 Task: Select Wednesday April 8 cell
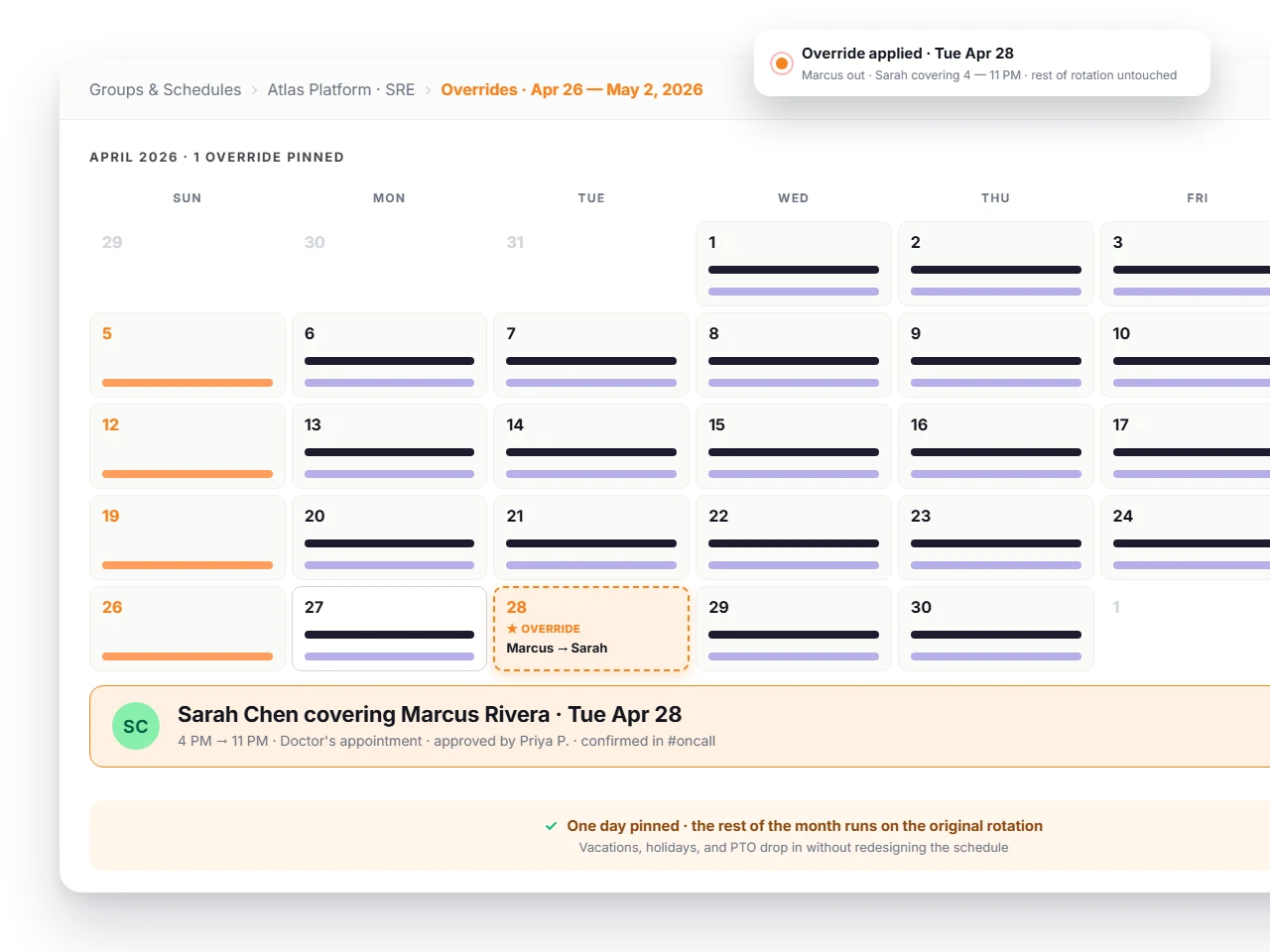[x=794, y=355]
